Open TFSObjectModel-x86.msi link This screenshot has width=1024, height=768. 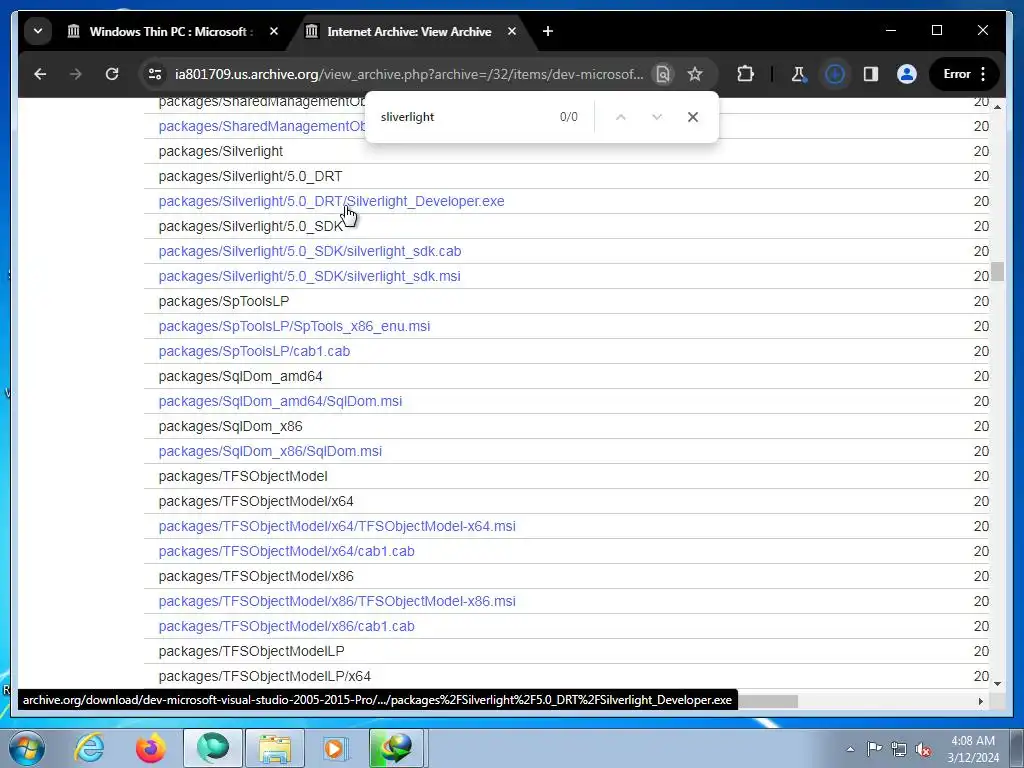click(337, 601)
